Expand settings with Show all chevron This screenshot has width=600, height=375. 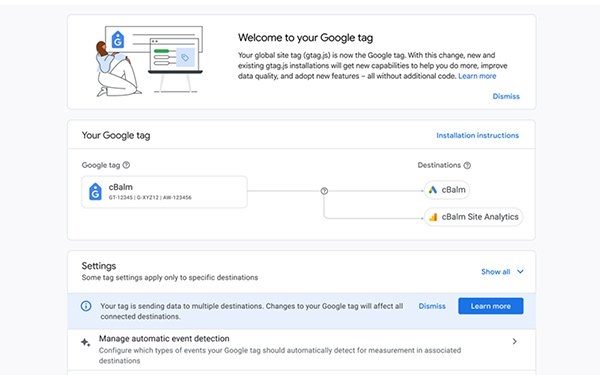520,271
